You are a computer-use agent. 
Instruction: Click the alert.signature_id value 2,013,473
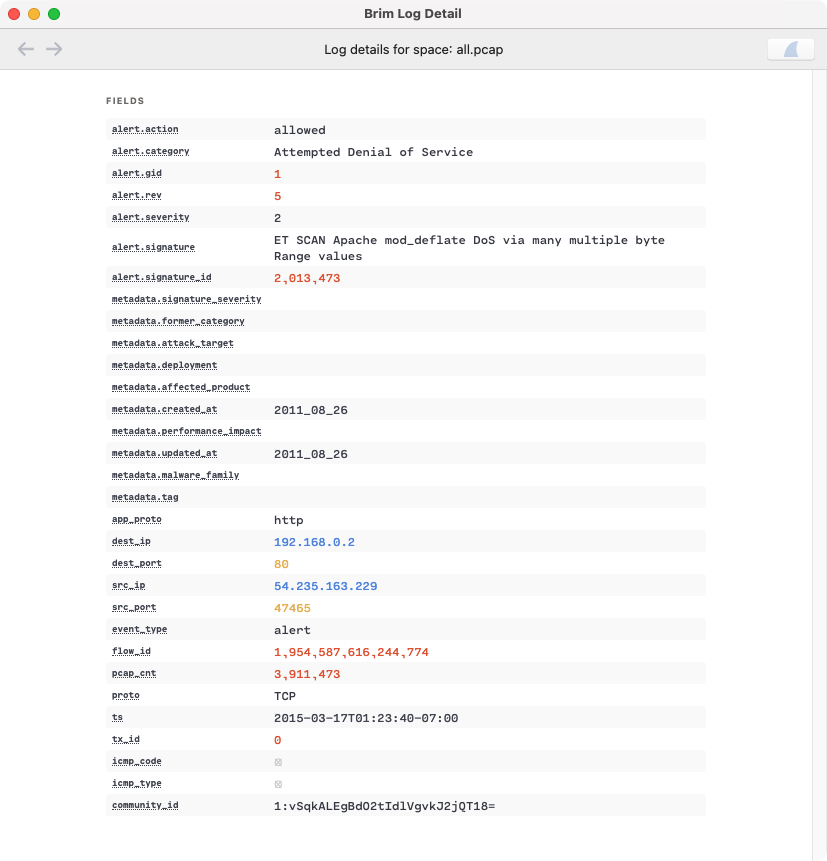point(306,278)
